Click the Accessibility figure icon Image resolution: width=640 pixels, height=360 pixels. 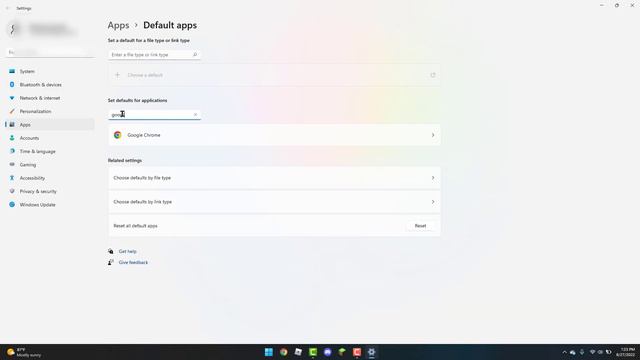tap(12, 178)
